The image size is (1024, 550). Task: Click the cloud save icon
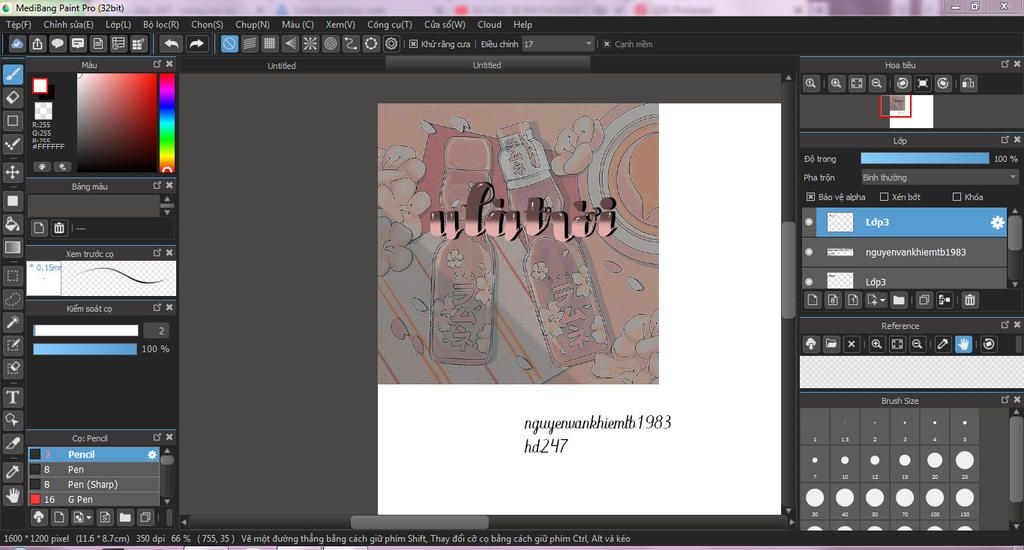[x=17, y=44]
